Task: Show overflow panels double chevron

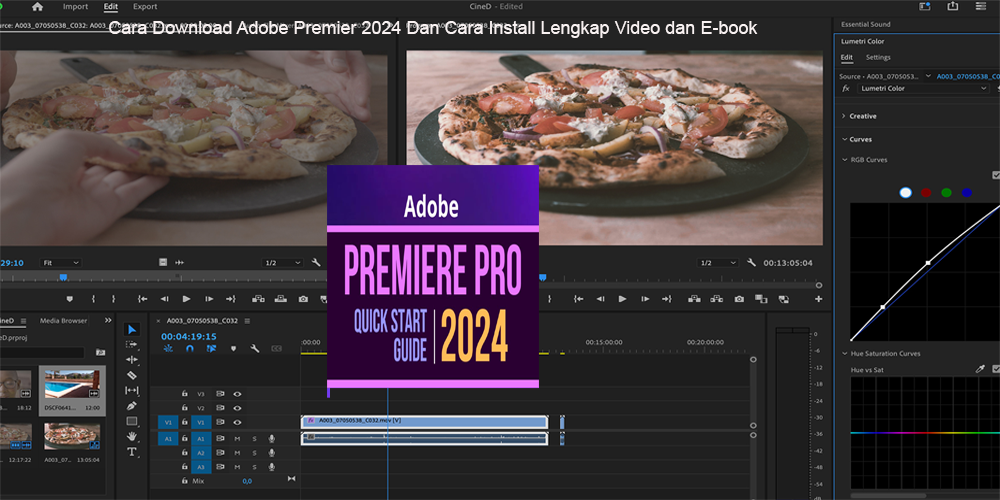Action: [108, 320]
